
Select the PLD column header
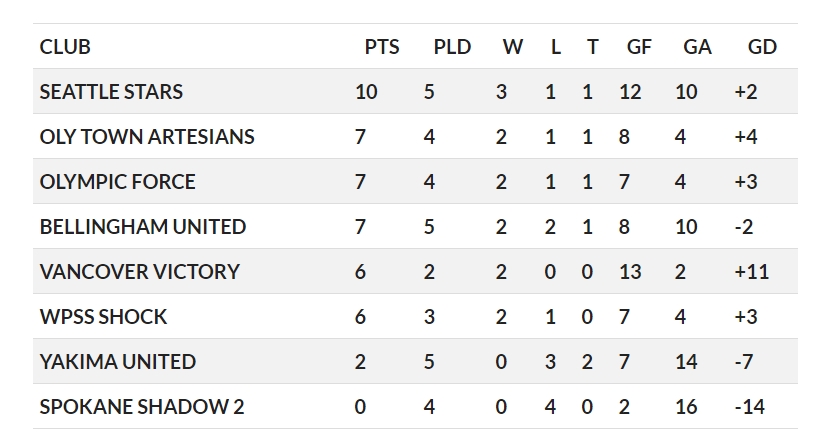click(x=452, y=47)
